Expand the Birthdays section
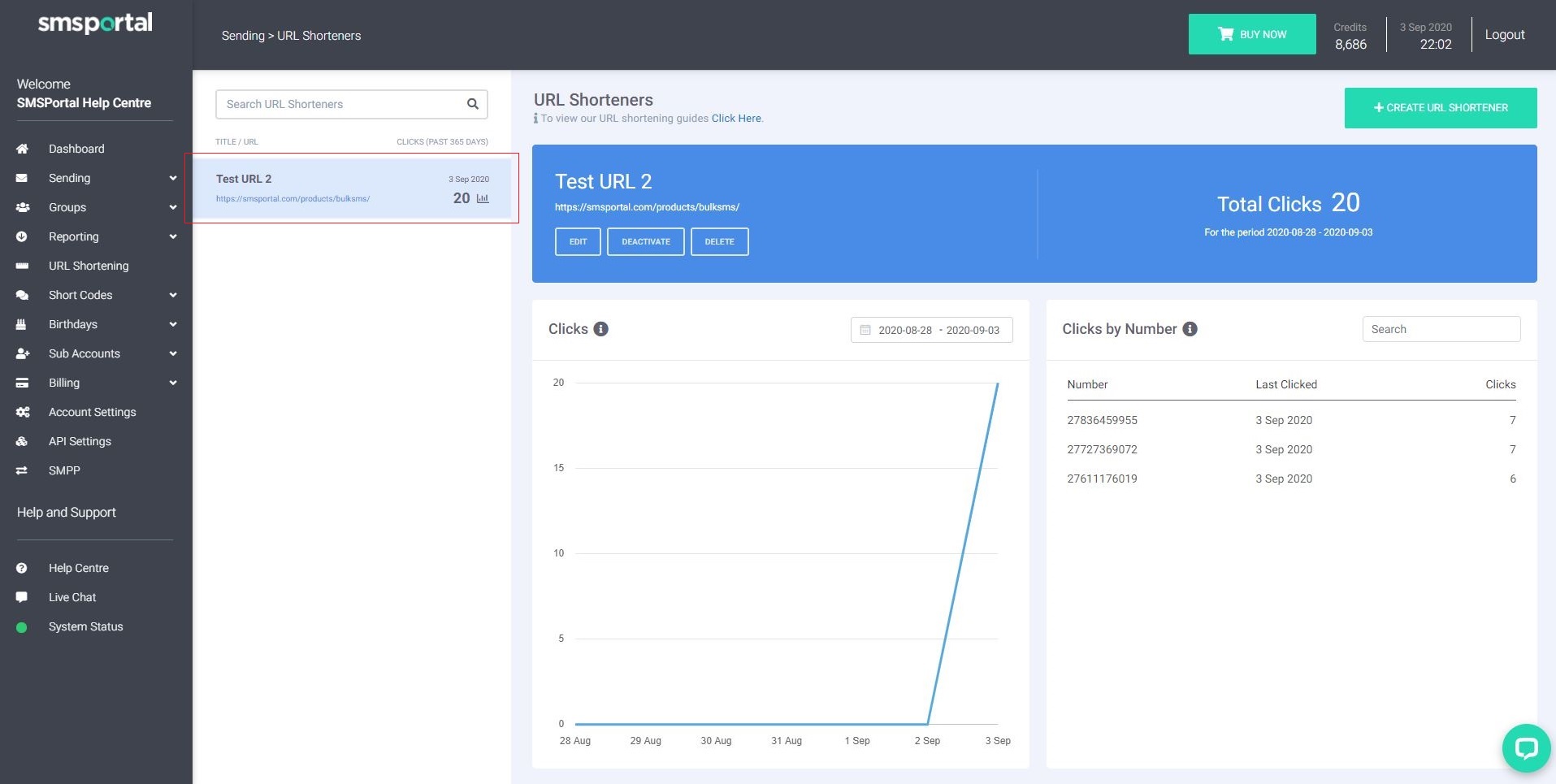The height and width of the screenshot is (784, 1556). (x=172, y=324)
